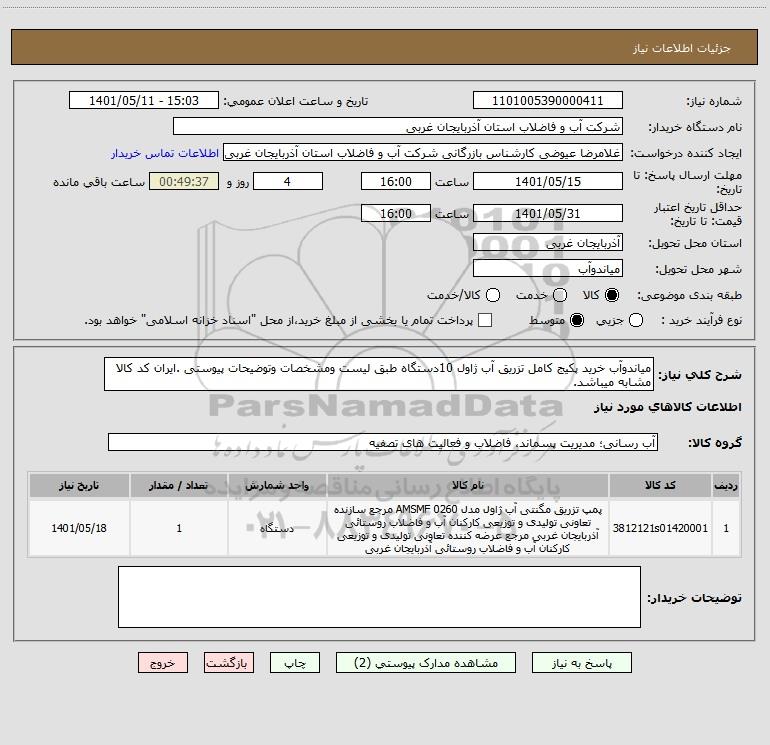The height and width of the screenshot is (745, 770).
Task: Click the شماره نیاز field 1101005390000411
Action: tap(548, 100)
